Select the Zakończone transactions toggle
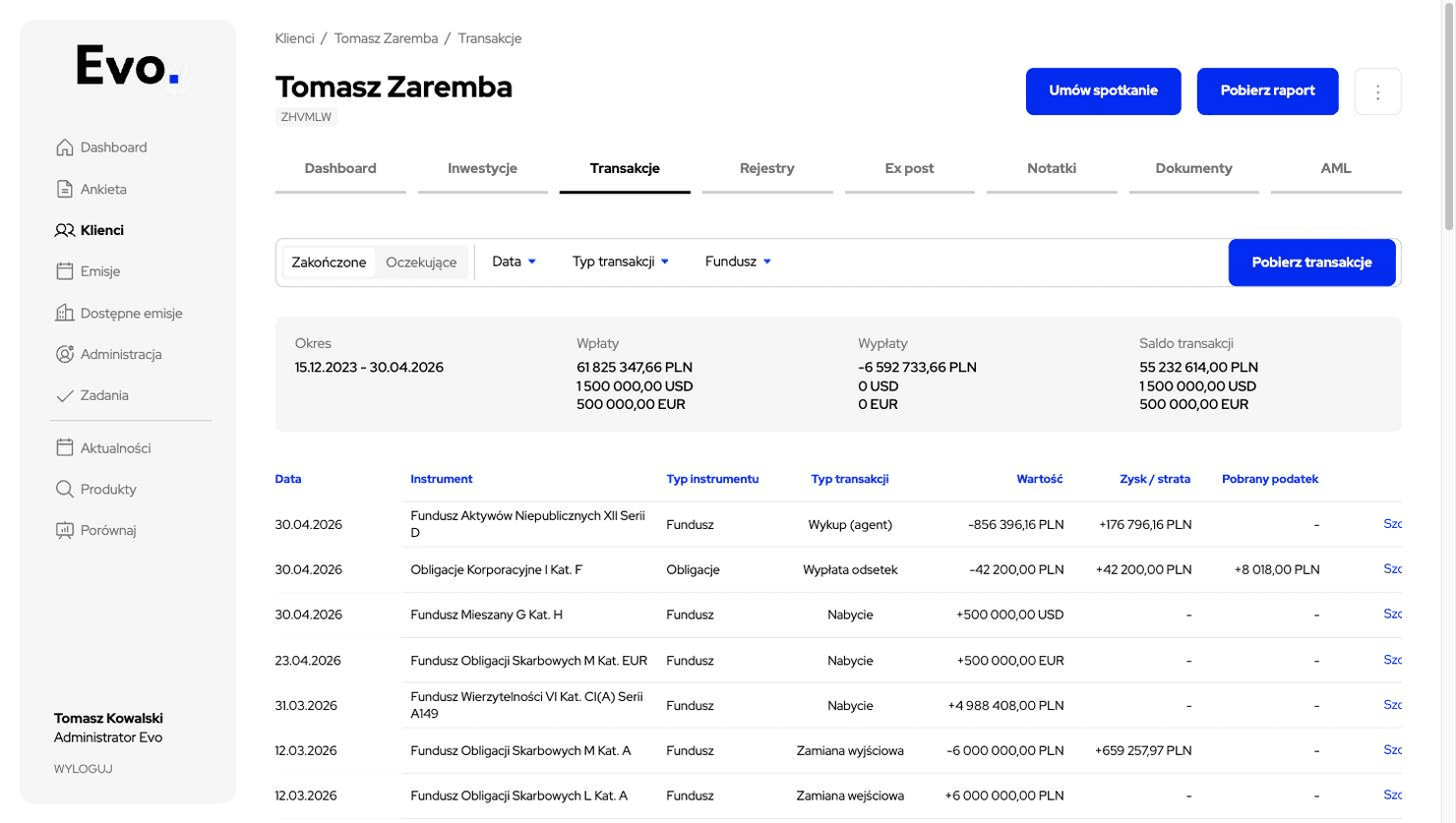 click(x=329, y=263)
